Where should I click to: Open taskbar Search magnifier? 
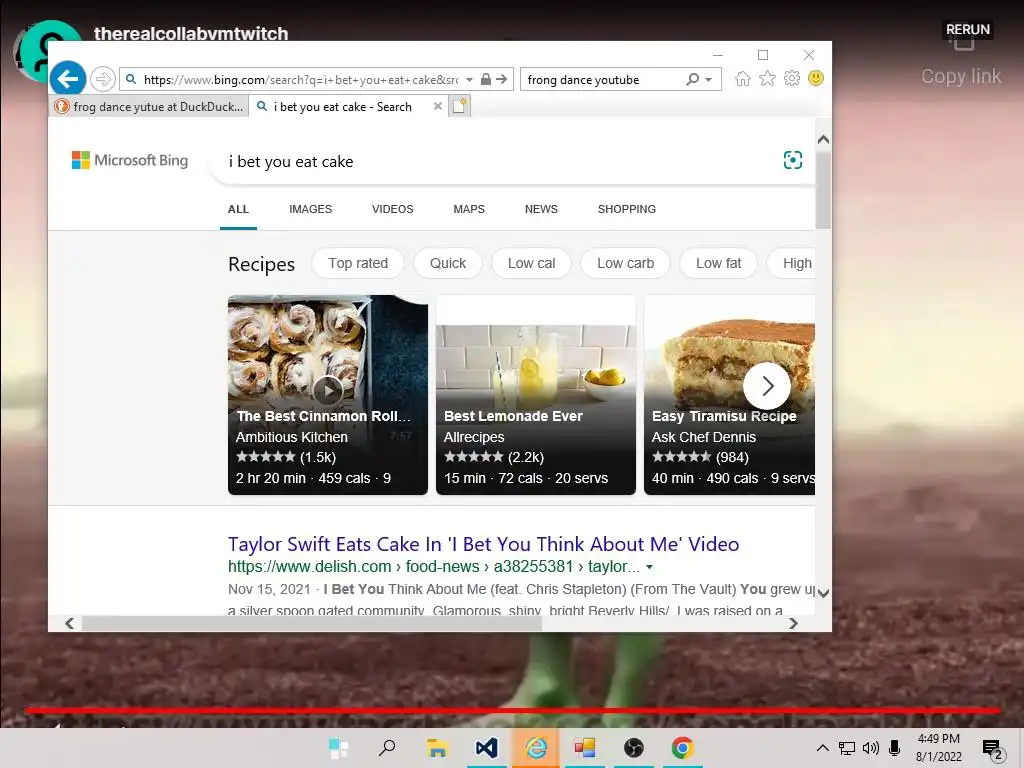pos(387,747)
